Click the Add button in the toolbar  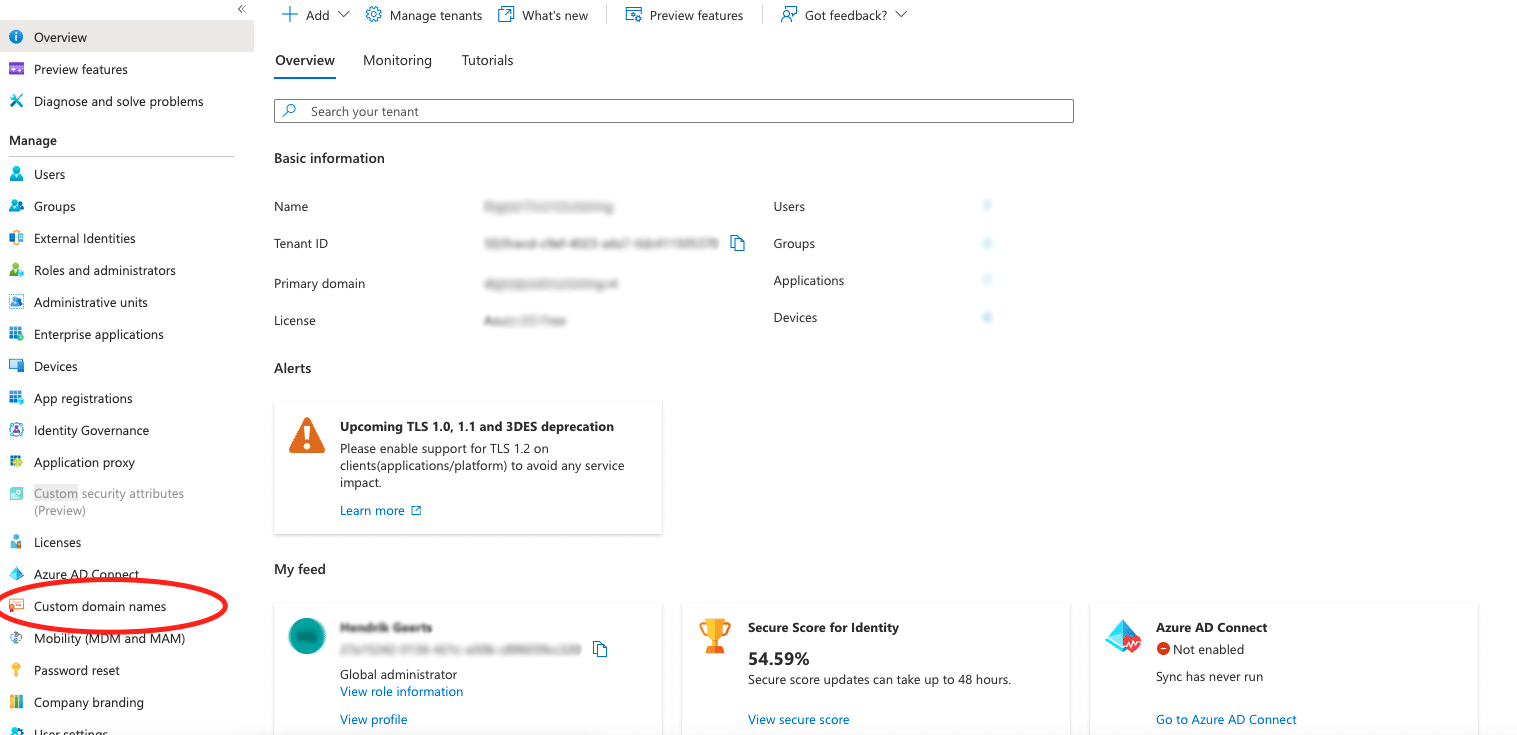(x=306, y=15)
